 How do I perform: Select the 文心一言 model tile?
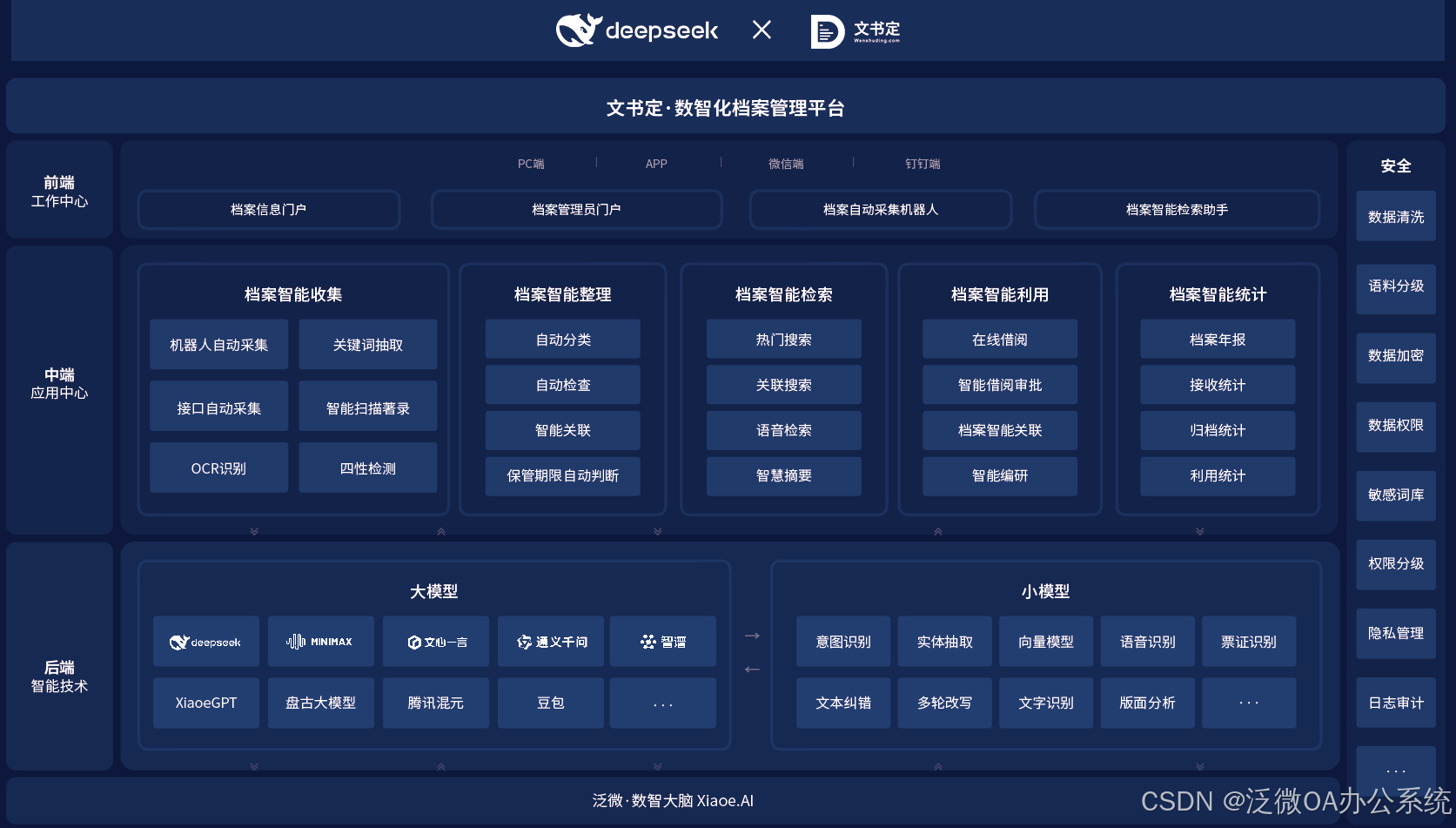[x=436, y=642]
